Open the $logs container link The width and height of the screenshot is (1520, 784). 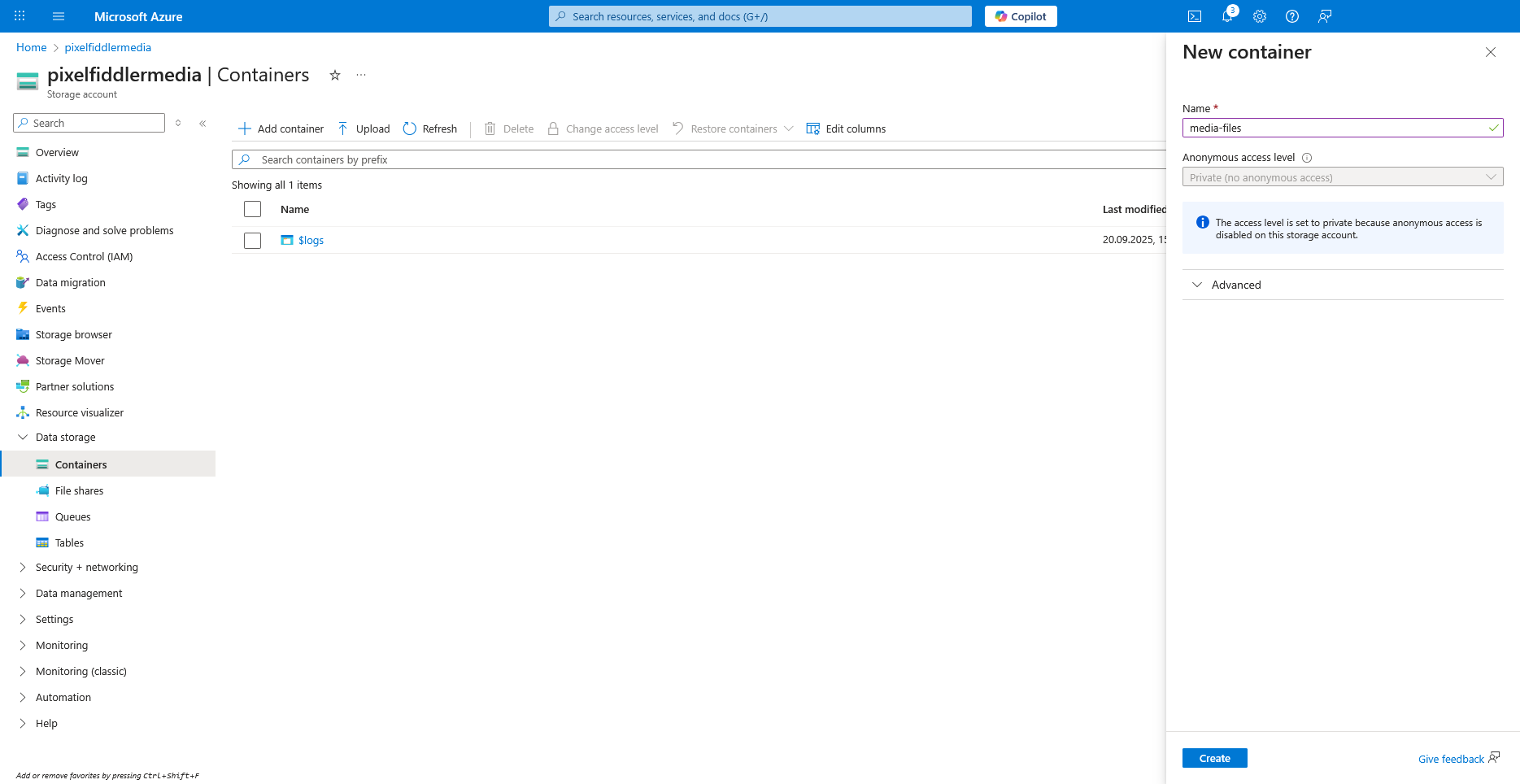[311, 241]
